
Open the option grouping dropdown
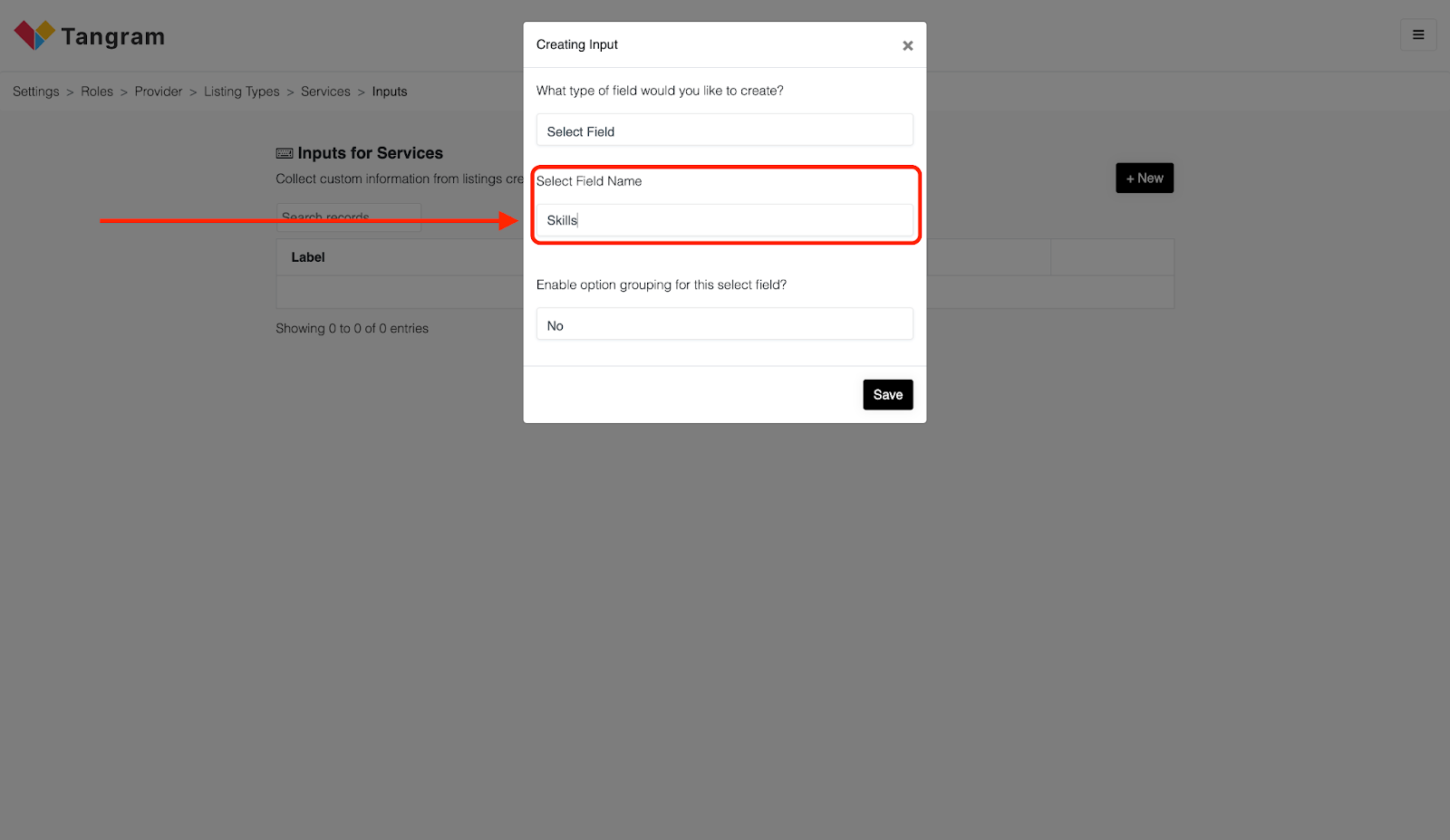724,324
